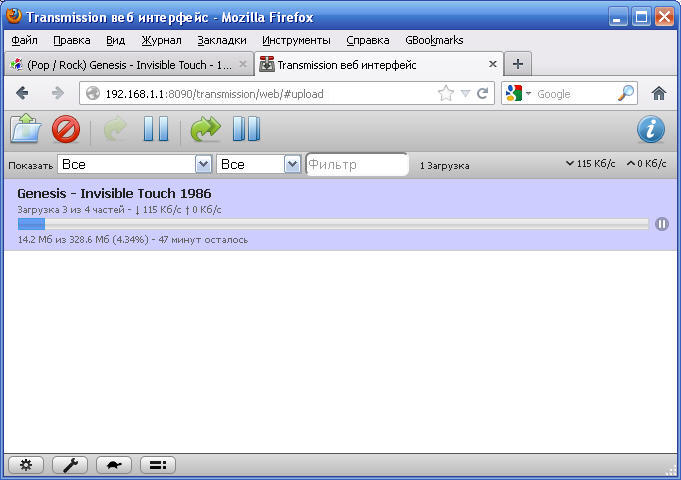
Task: Open the blue inspector info icon
Action: [x=651, y=129]
